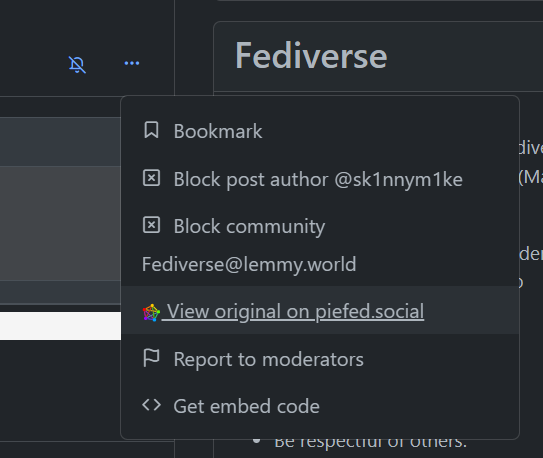Click the "Be respectful of others" rule text
543x458 pixels.
pos(371,442)
